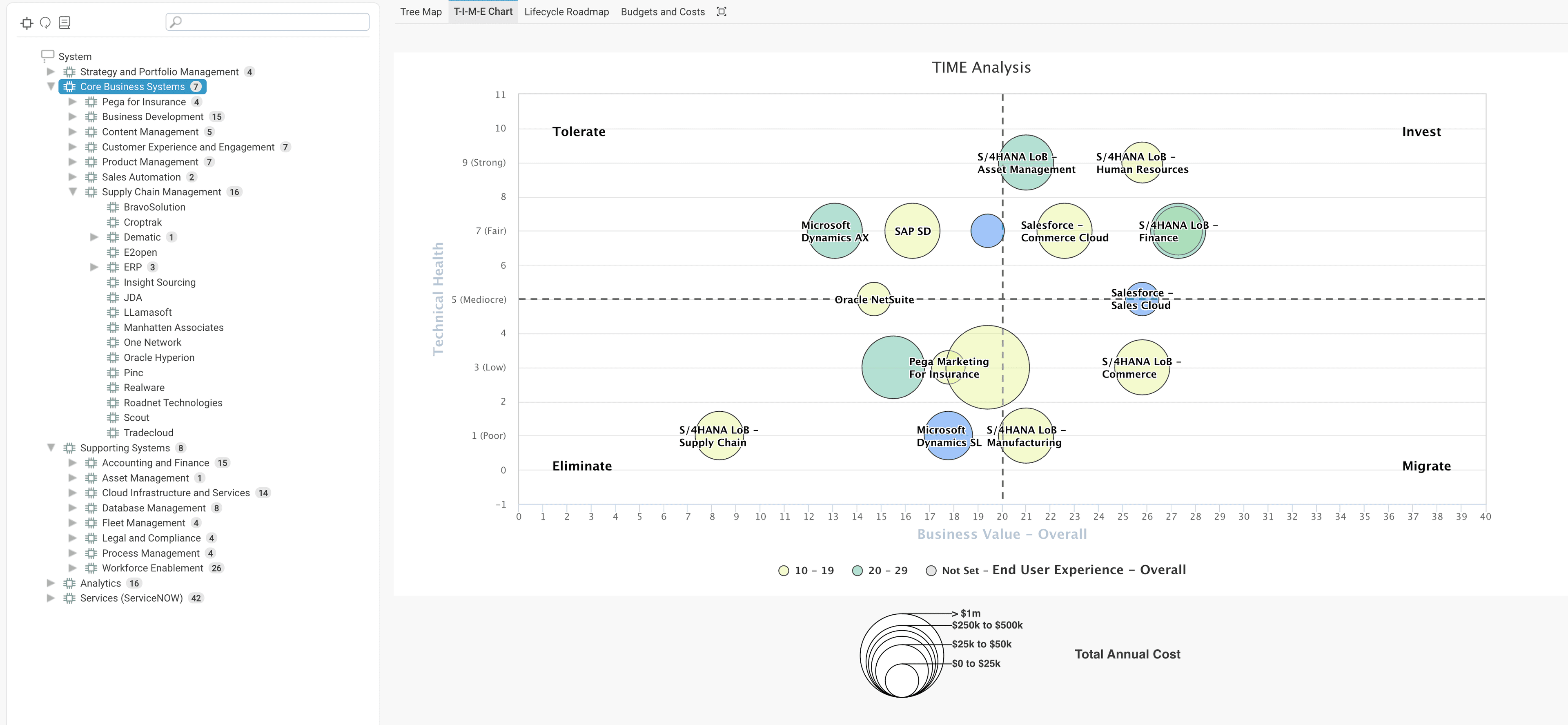Screen dimensions: 1568x725
Task: Open the Budgets and Costs tab
Action: point(662,11)
